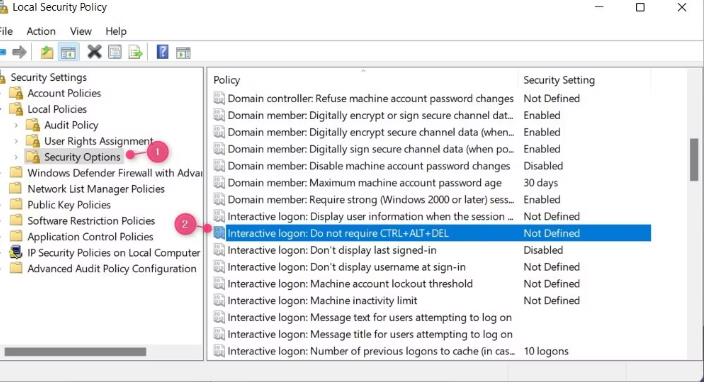Select Domain member: Digitally encrypt secure channel (when

[x=370, y=132]
